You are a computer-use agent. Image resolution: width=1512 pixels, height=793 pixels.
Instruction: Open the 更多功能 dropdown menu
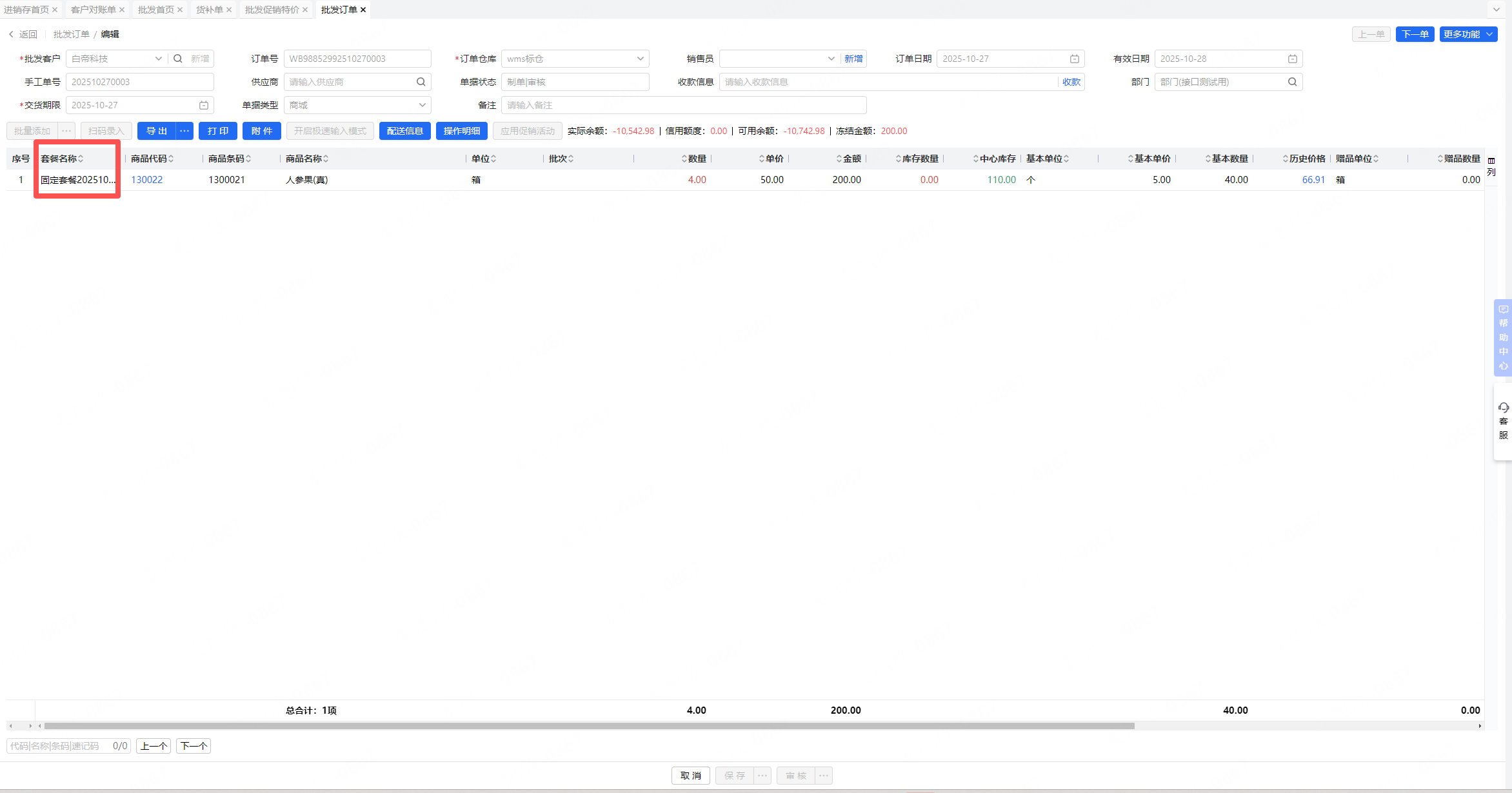1468,34
